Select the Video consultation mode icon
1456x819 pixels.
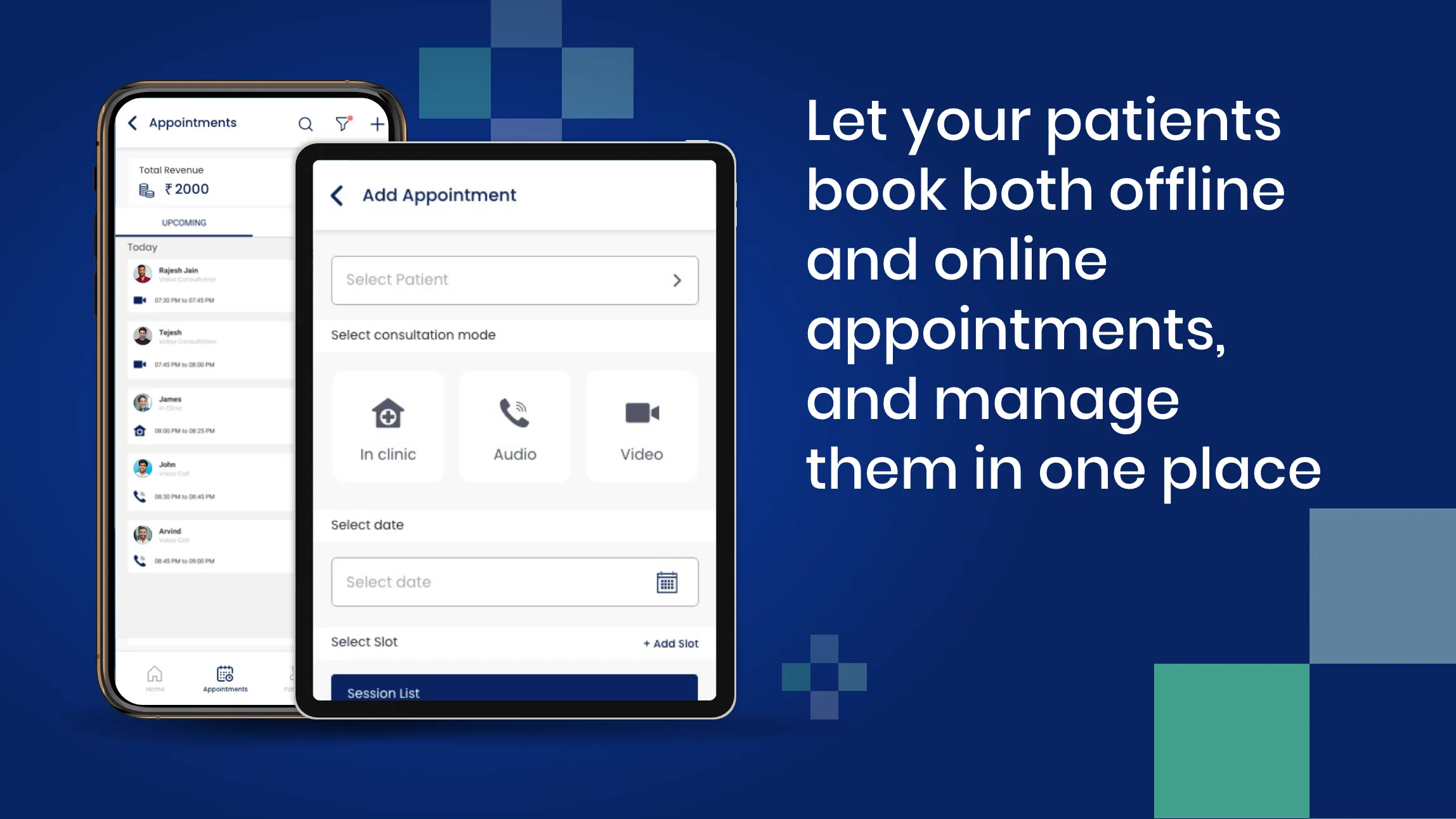coord(640,413)
